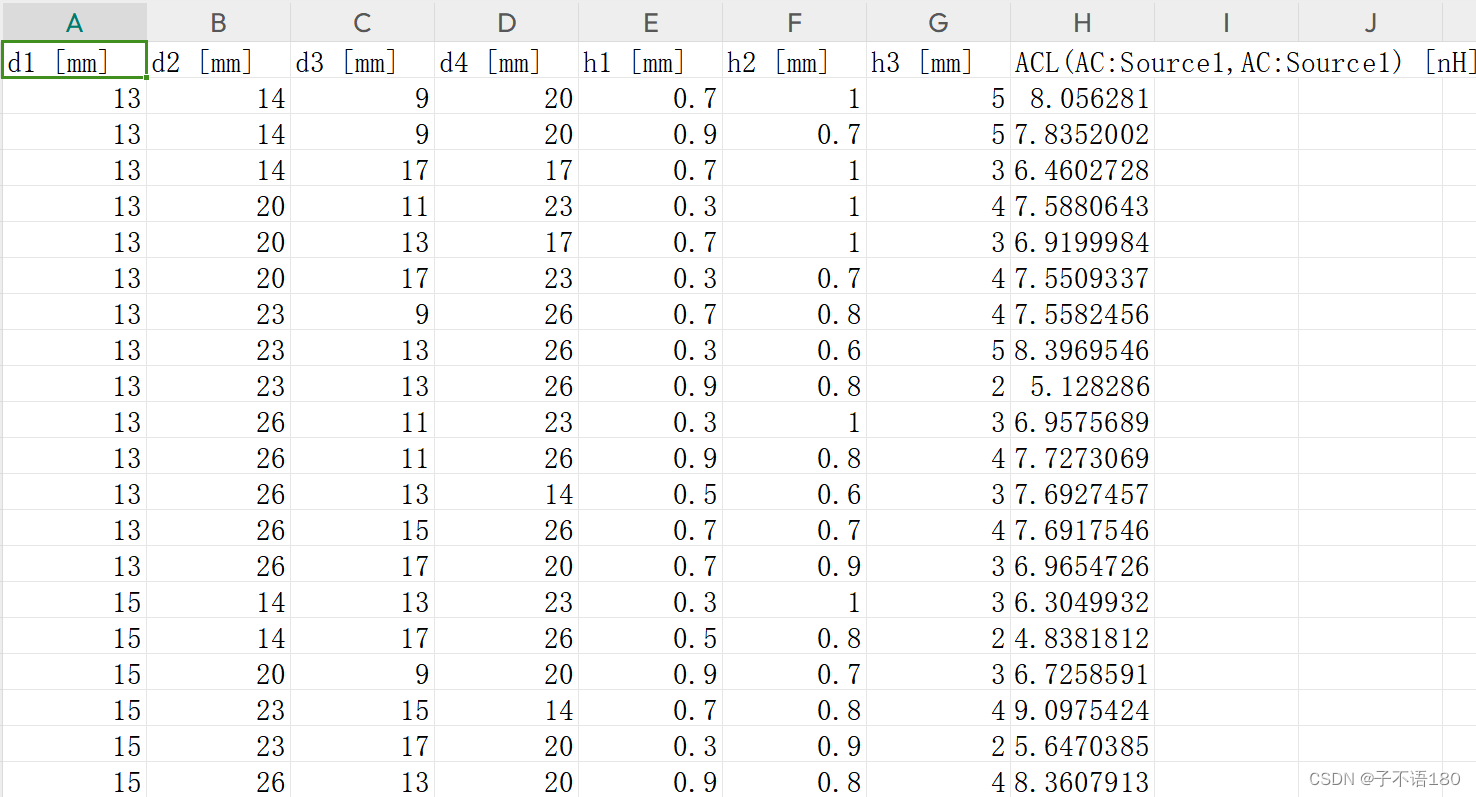This screenshot has height=797, width=1476.
Task: Click the d4 value 26 in row 7
Action: 505,314
